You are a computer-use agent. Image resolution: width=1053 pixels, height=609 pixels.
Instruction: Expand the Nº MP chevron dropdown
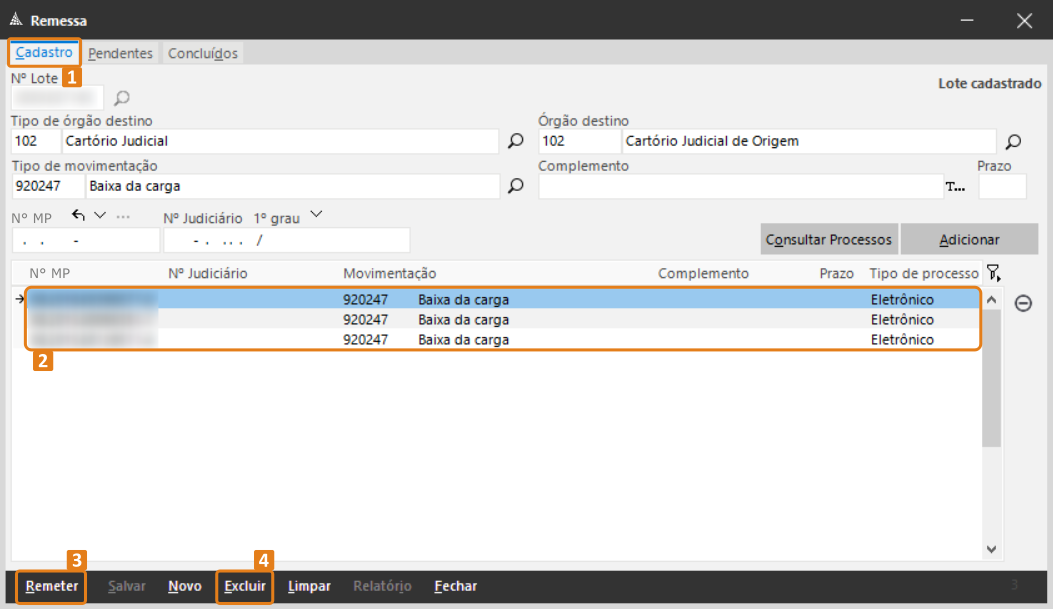pyautogui.click(x=99, y=215)
